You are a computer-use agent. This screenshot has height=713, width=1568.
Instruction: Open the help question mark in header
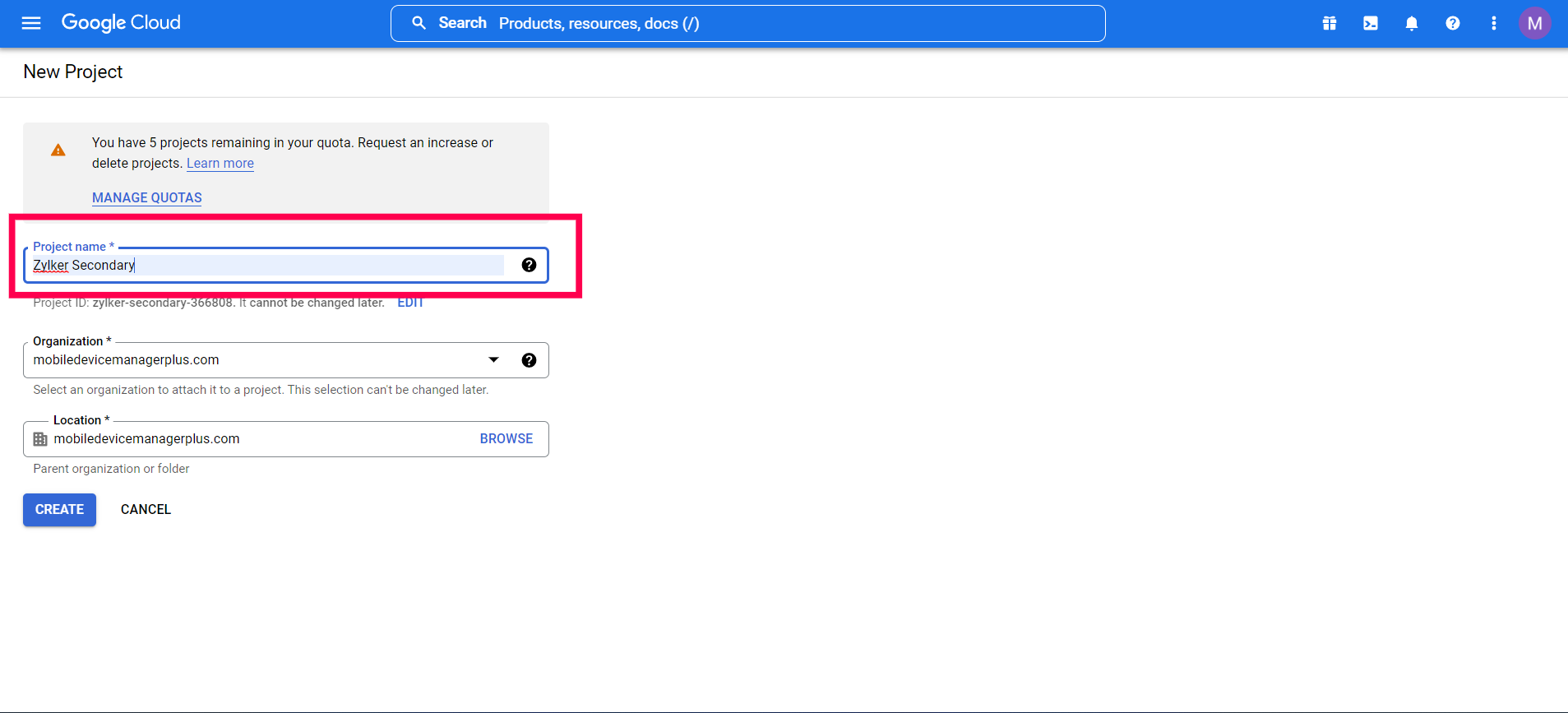1453,23
